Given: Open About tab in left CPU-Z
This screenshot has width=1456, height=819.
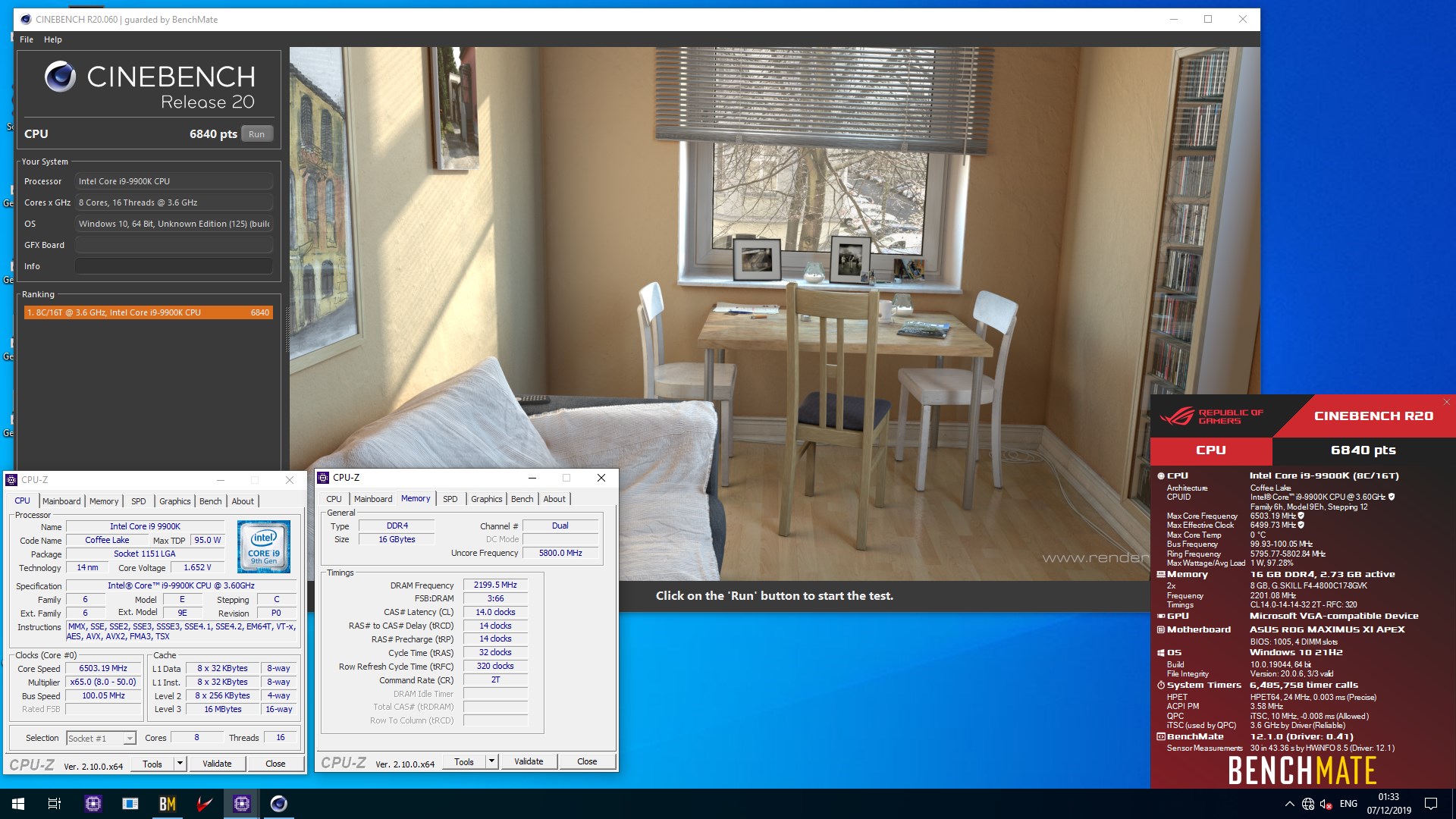Looking at the screenshot, I should (243, 501).
